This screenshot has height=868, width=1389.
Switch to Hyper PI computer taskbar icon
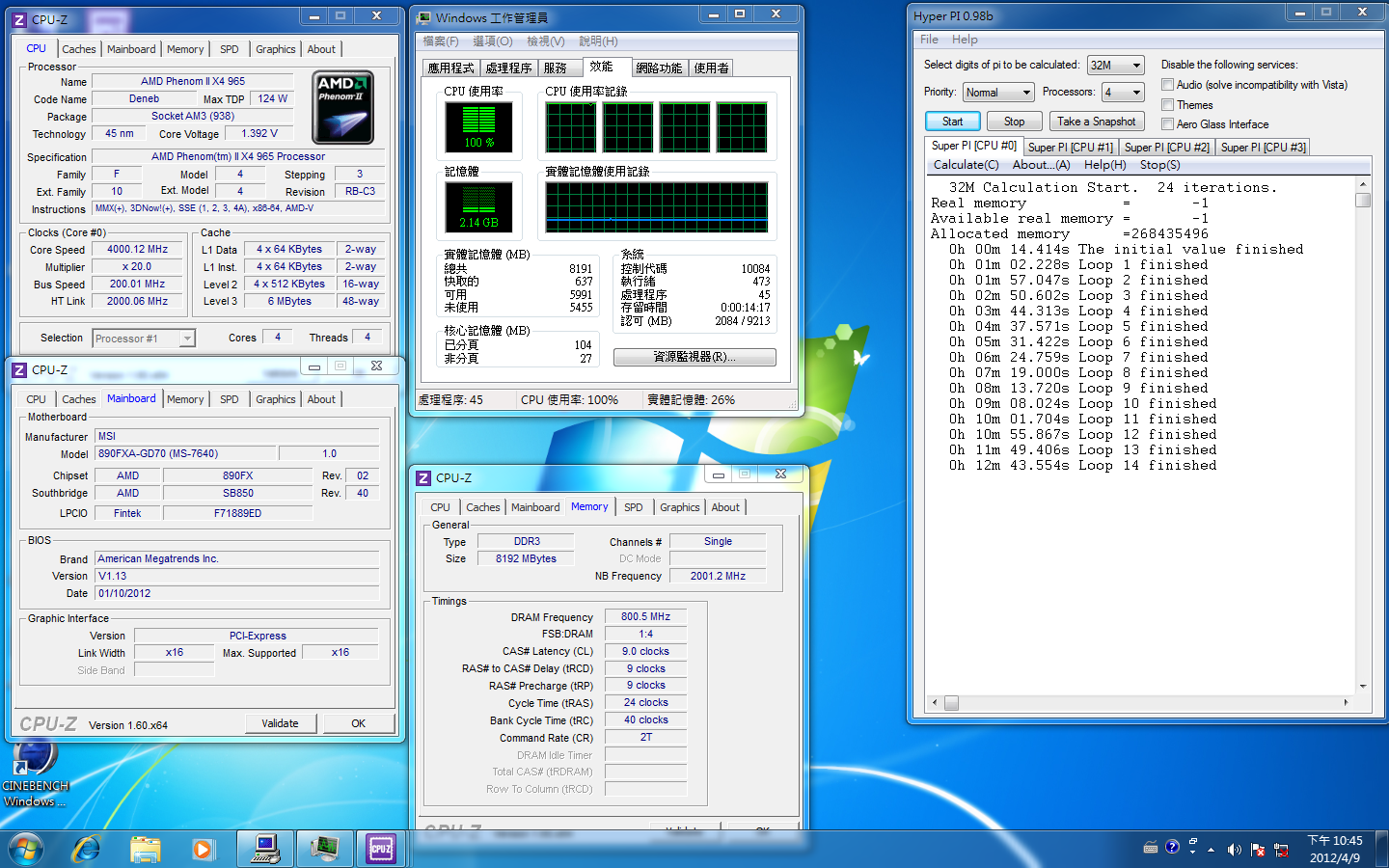pos(265,849)
